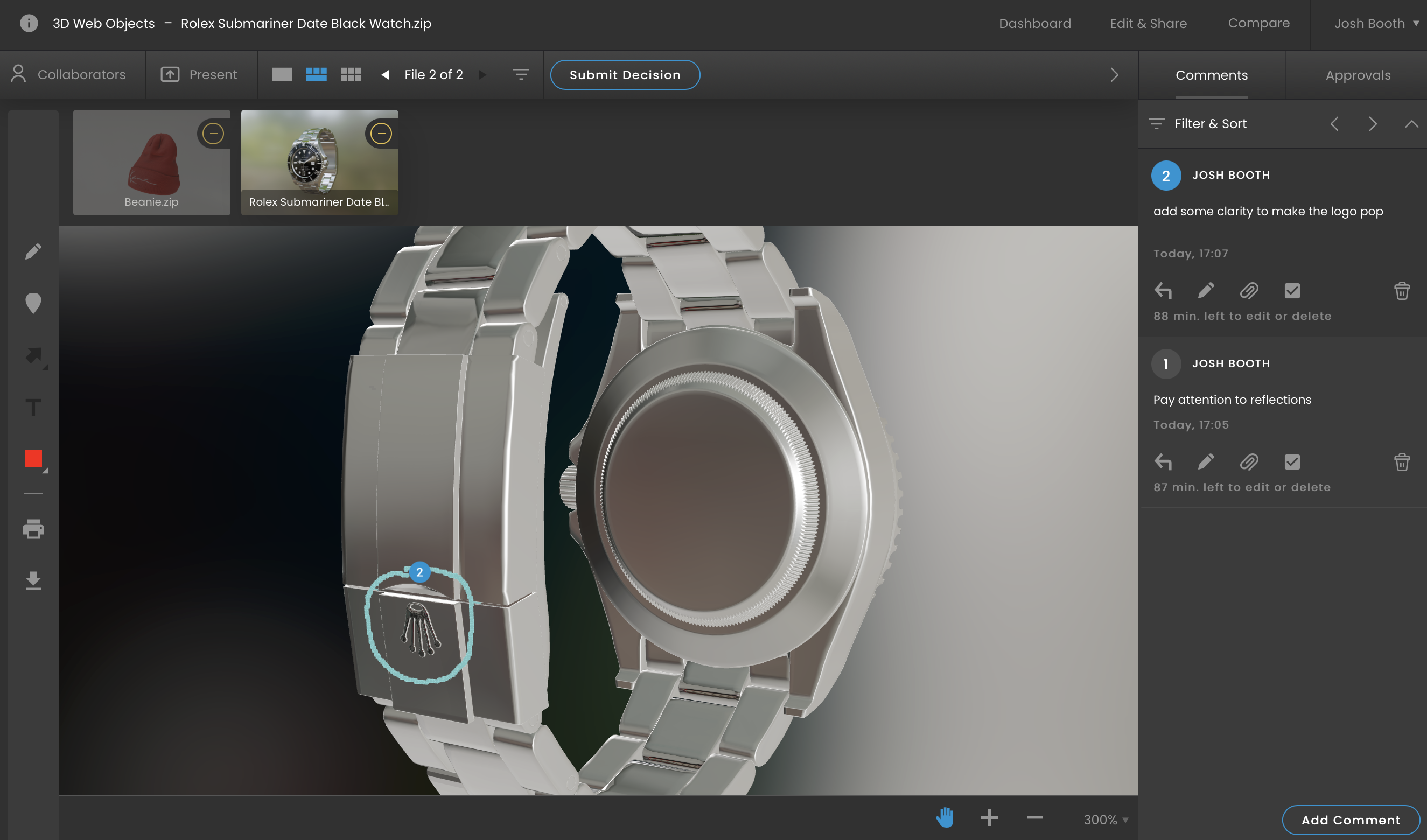Toggle status circle on Beanie.zip thumbnail
The width and height of the screenshot is (1427, 840).
tap(213, 134)
